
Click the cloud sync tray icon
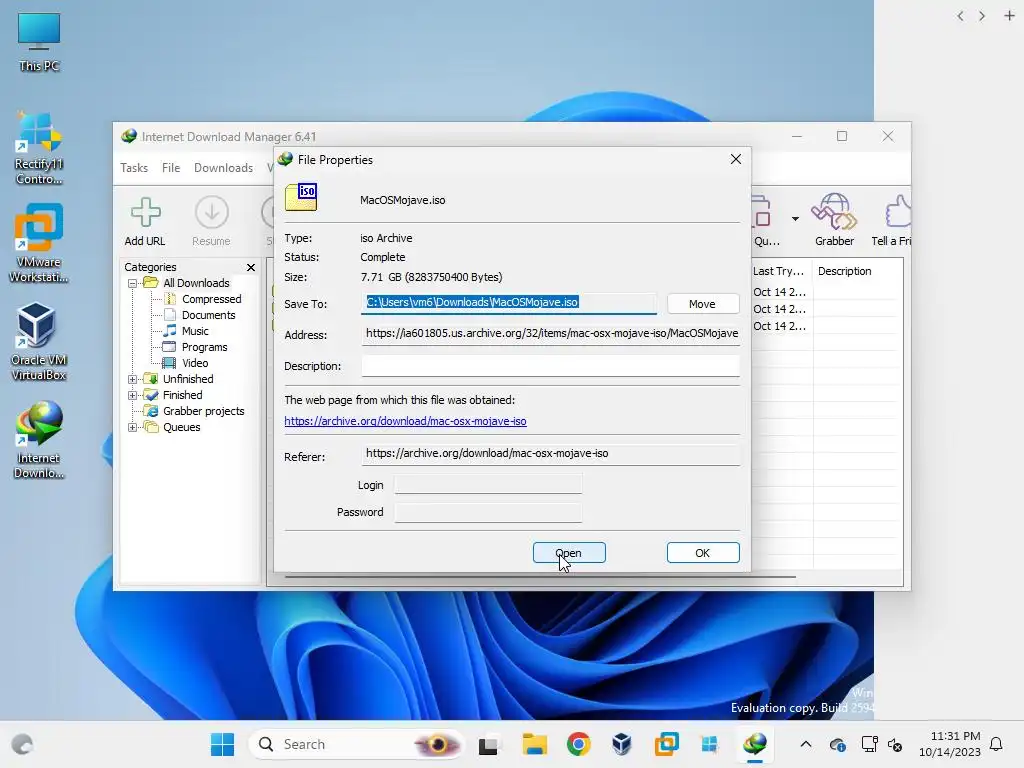pyautogui.click(x=838, y=744)
